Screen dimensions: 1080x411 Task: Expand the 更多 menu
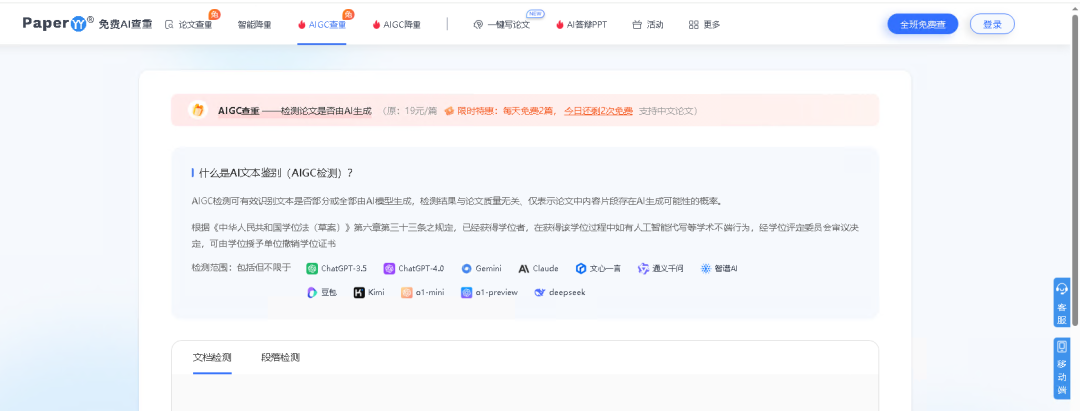pyautogui.click(x=704, y=25)
